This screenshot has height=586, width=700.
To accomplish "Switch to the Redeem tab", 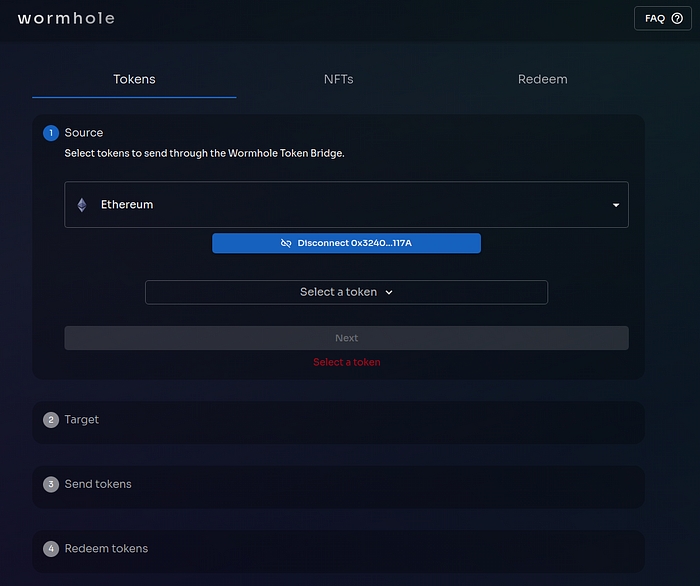I will point(542,79).
